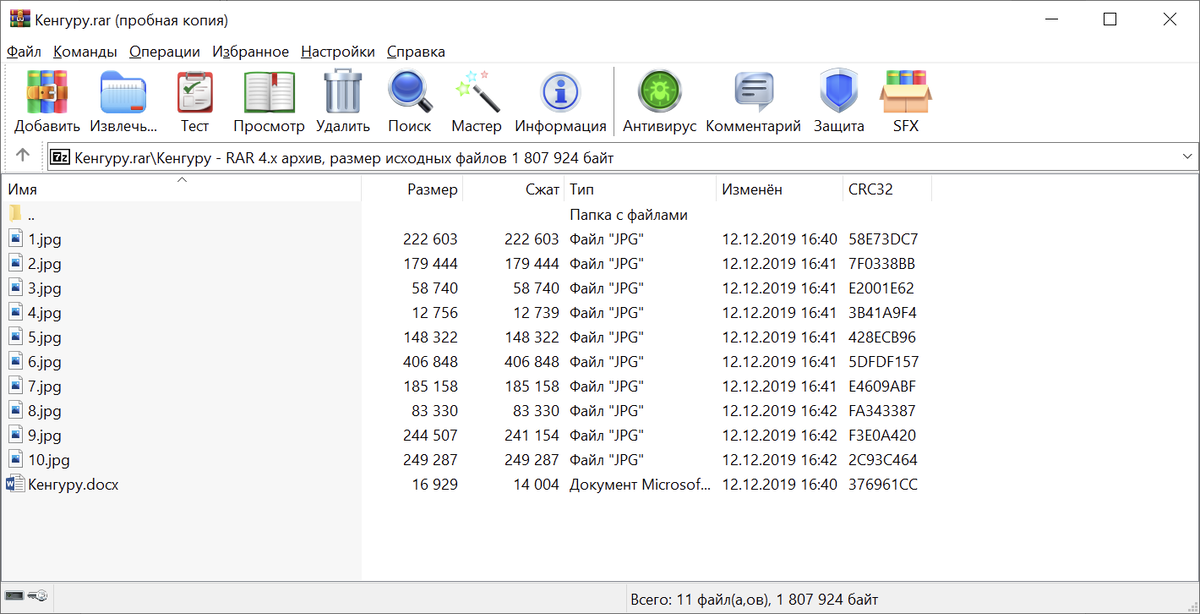Screen dimensions: 1200x614
Task: Open the Операции menu
Action: [x=165, y=51]
